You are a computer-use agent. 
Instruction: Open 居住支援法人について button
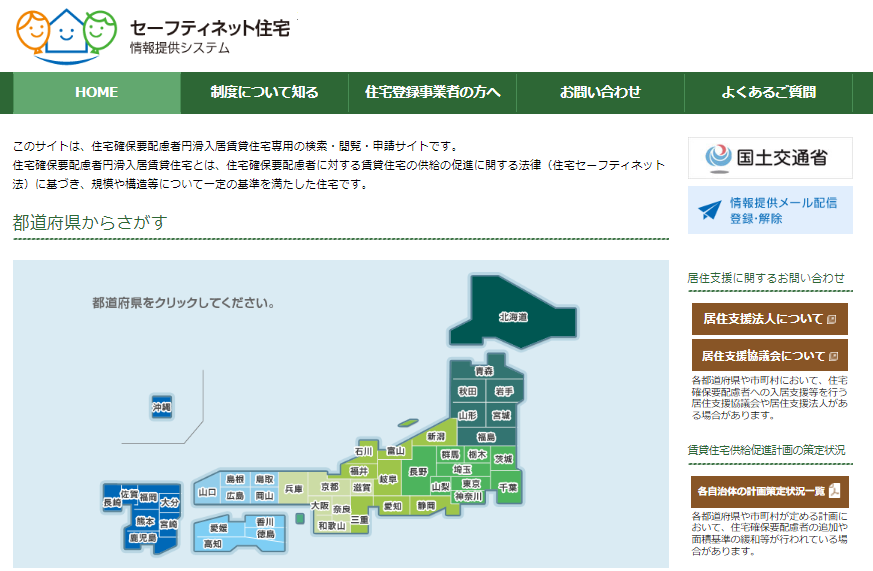(x=769, y=319)
